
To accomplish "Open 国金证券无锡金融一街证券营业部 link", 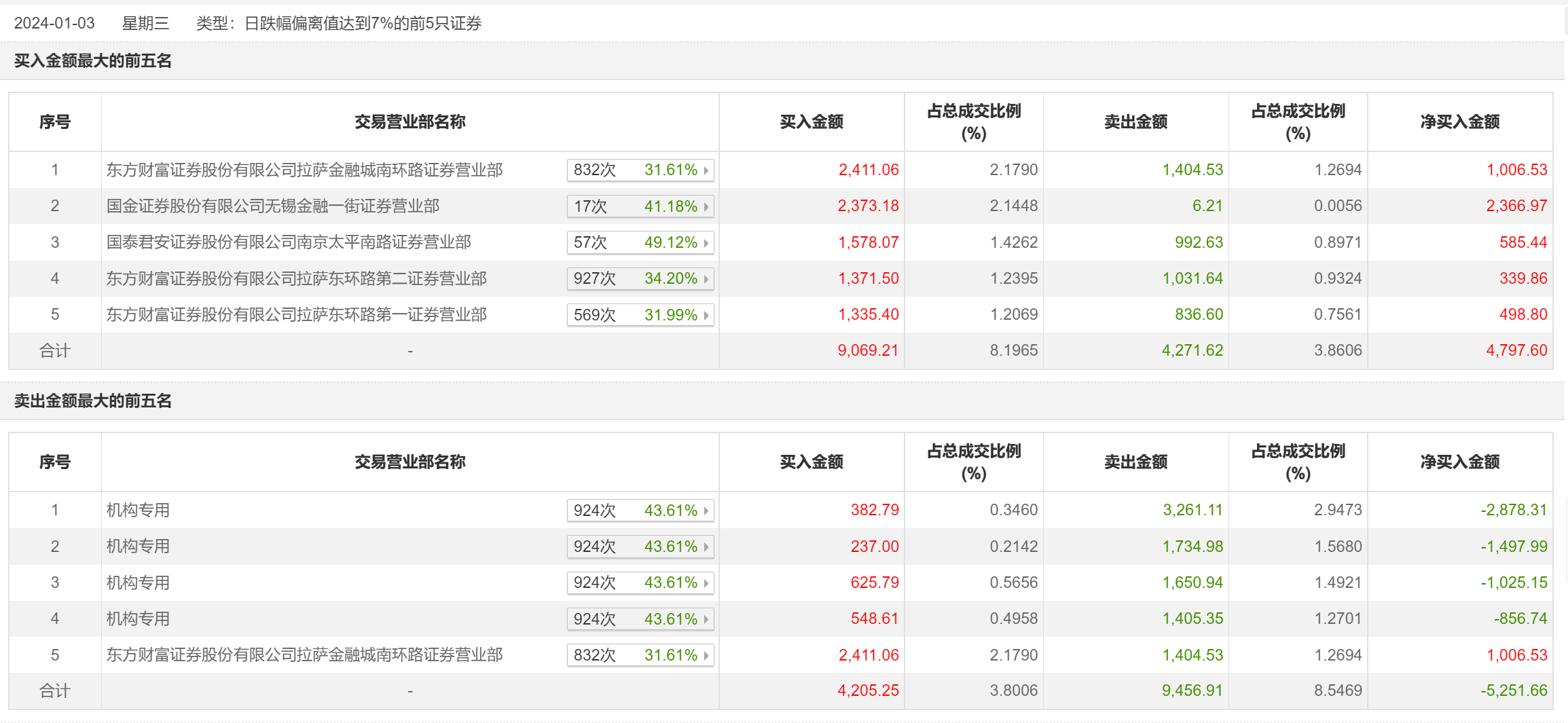I will tap(273, 206).
